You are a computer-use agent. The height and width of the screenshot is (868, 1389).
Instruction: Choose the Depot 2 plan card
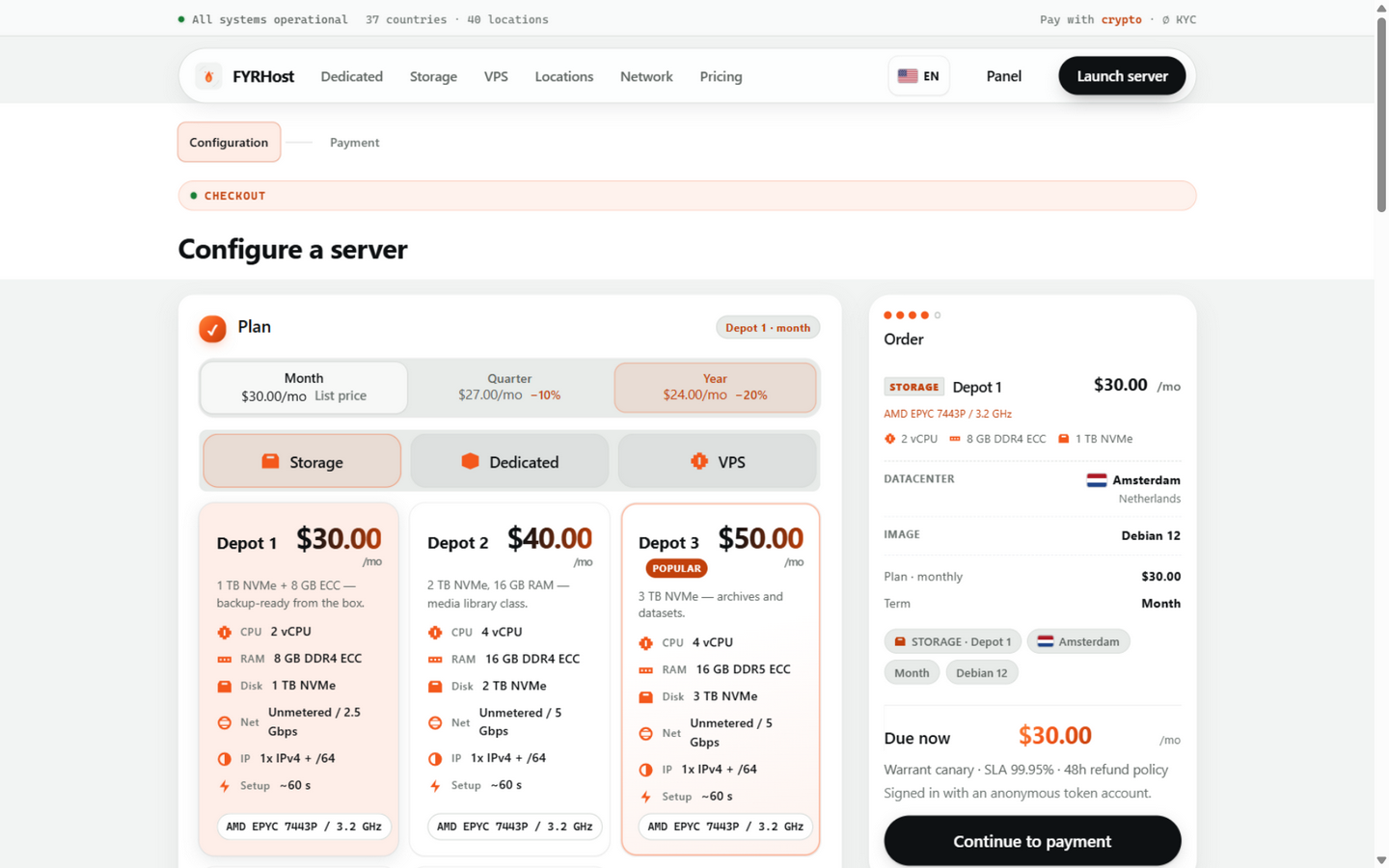point(509,679)
